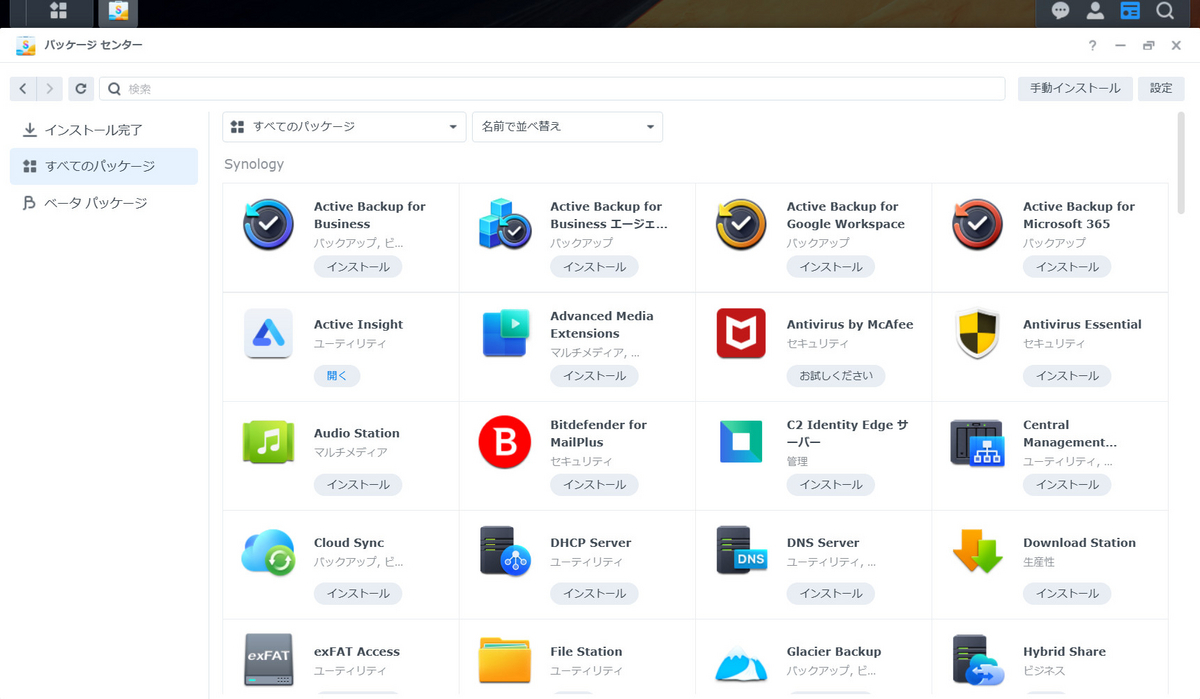The image size is (1200, 699).
Task: Click the 手動インストール button
Action: [1075, 89]
